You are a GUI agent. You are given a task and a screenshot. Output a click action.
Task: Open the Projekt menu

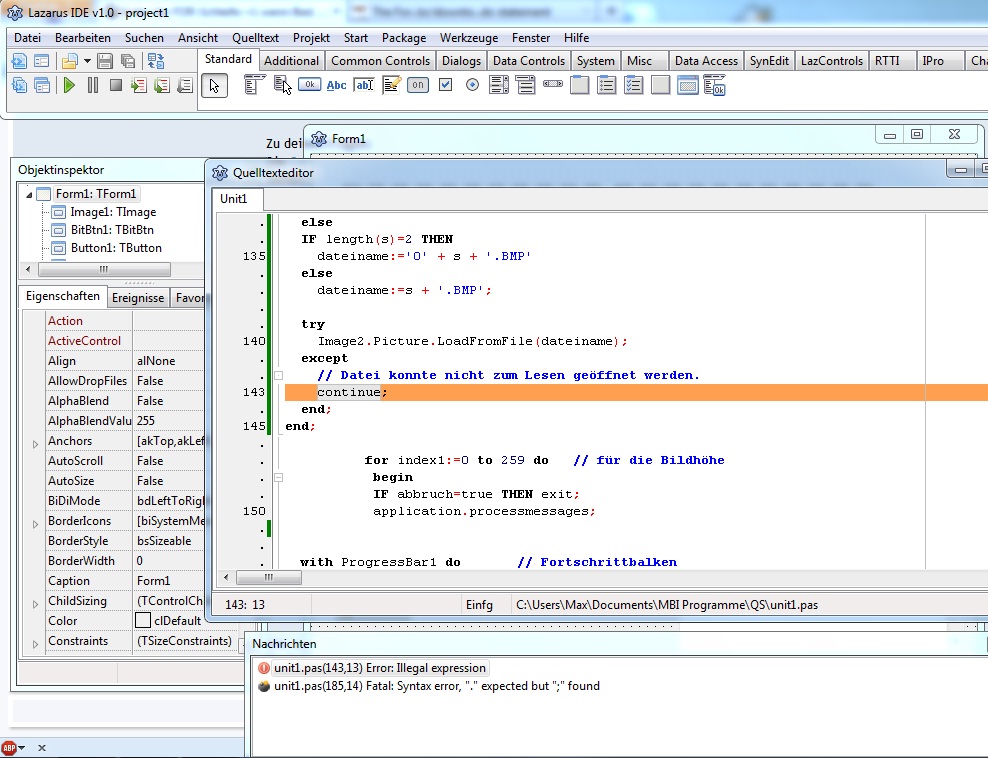pyautogui.click(x=311, y=38)
